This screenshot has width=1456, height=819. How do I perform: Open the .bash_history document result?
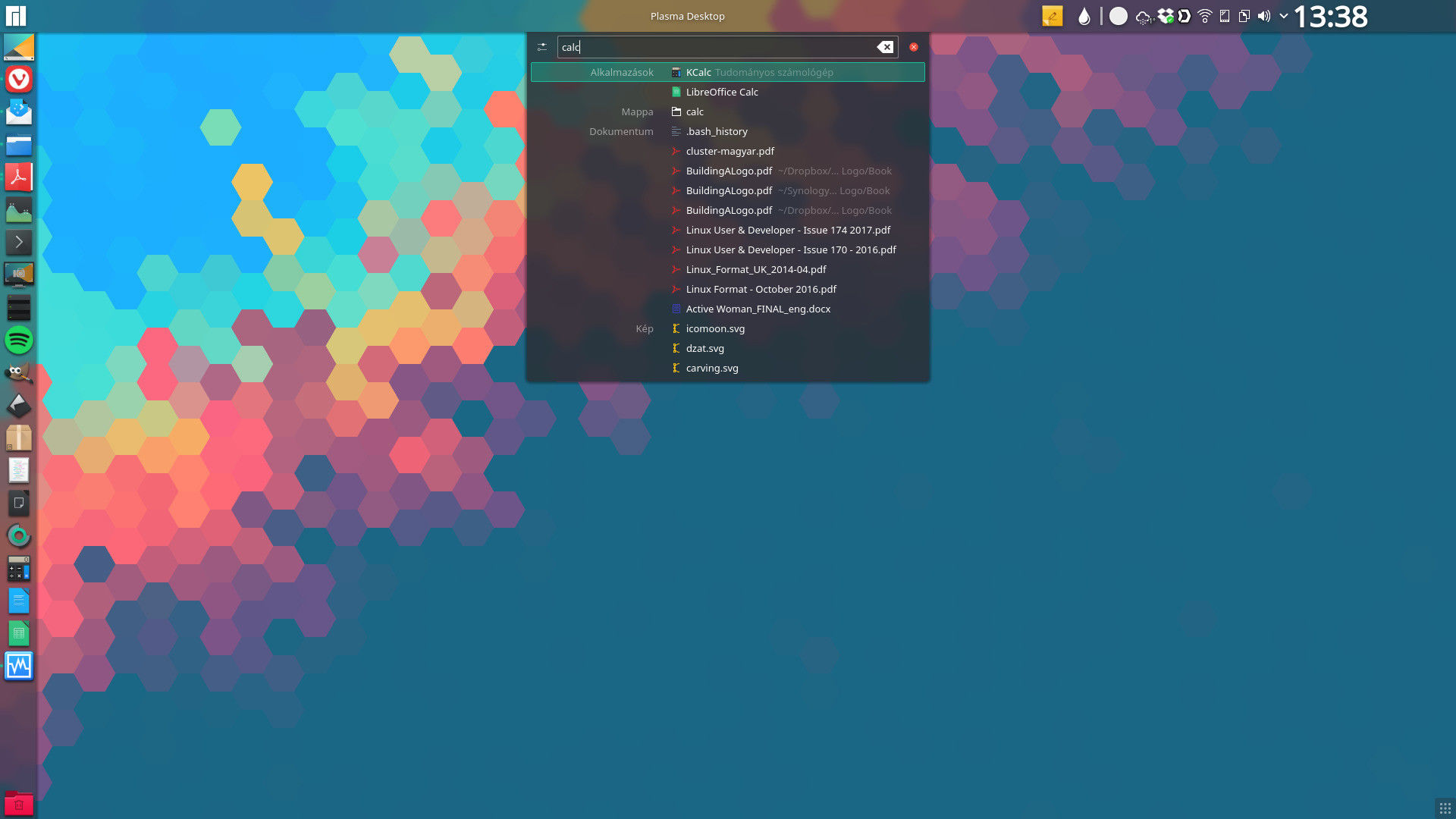pos(728,131)
